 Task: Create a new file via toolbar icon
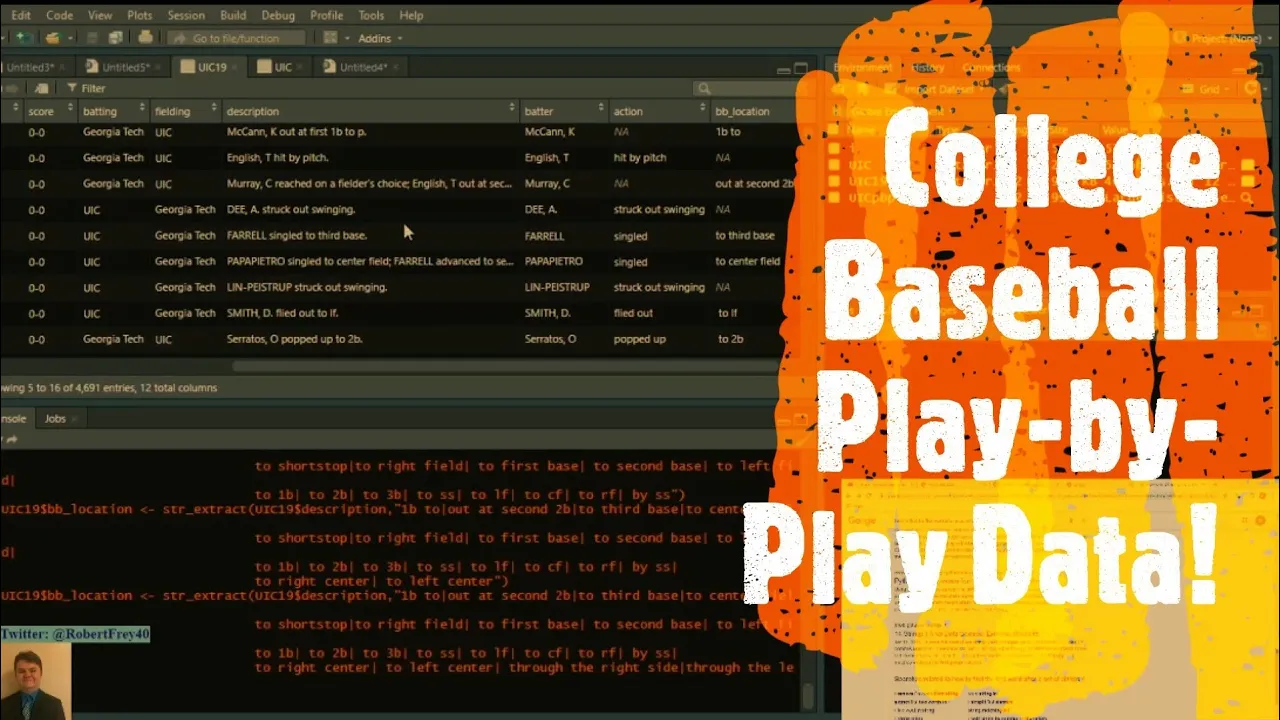pos(22,38)
